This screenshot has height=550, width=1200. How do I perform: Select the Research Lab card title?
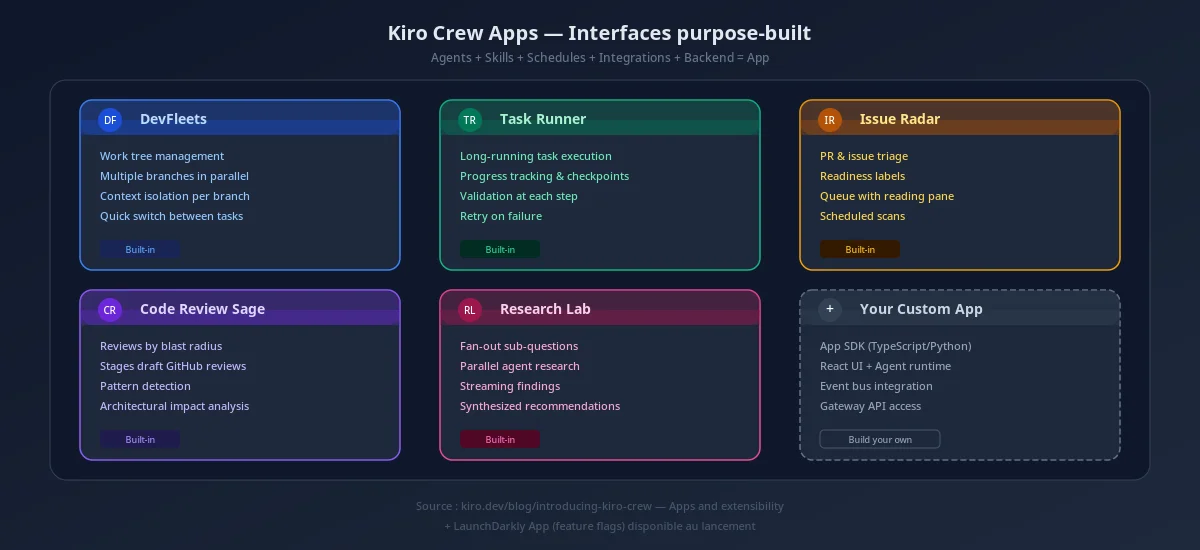pyautogui.click(x=545, y=309)
